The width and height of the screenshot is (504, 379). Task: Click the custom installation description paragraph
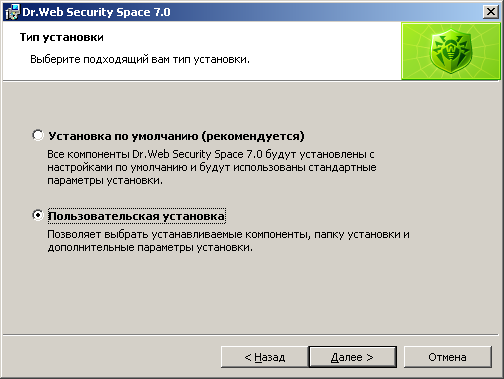click(x=228, y=241)
